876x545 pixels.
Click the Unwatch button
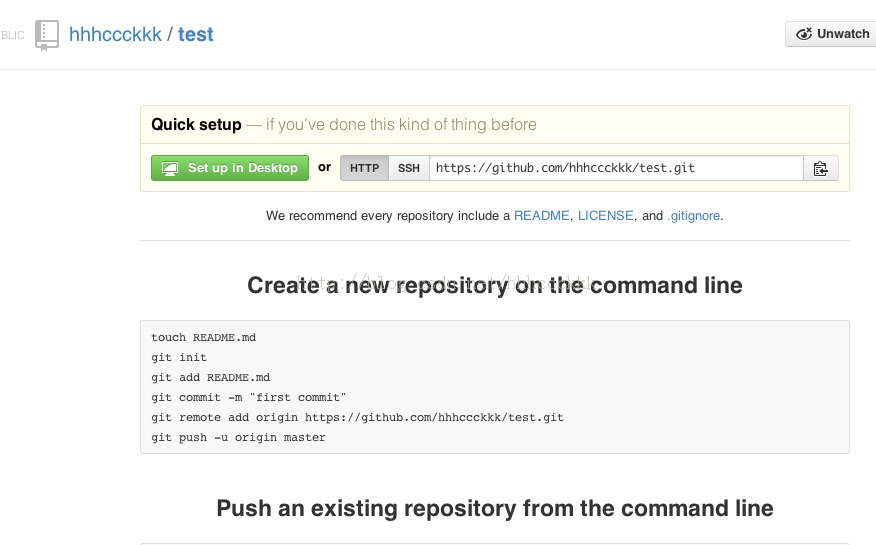831,34
